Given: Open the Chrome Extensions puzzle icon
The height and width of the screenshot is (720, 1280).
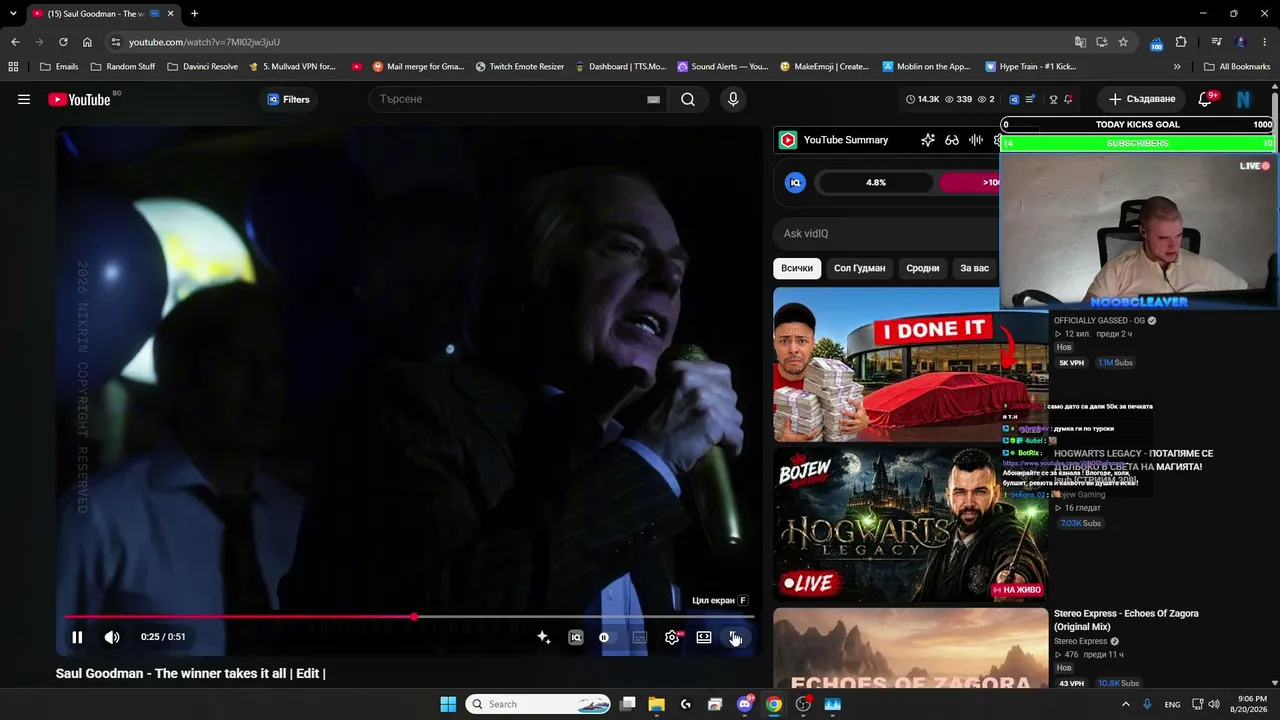Looking at the screenshot, I should pos(1181,42).
